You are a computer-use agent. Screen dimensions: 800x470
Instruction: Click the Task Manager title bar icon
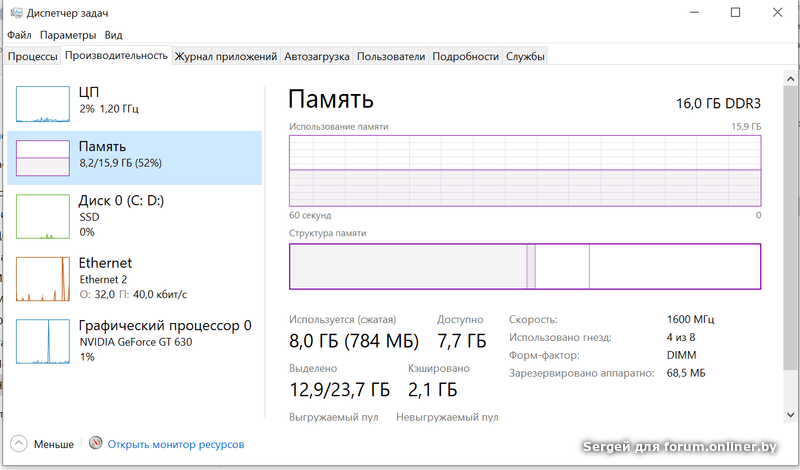point(16,12)
